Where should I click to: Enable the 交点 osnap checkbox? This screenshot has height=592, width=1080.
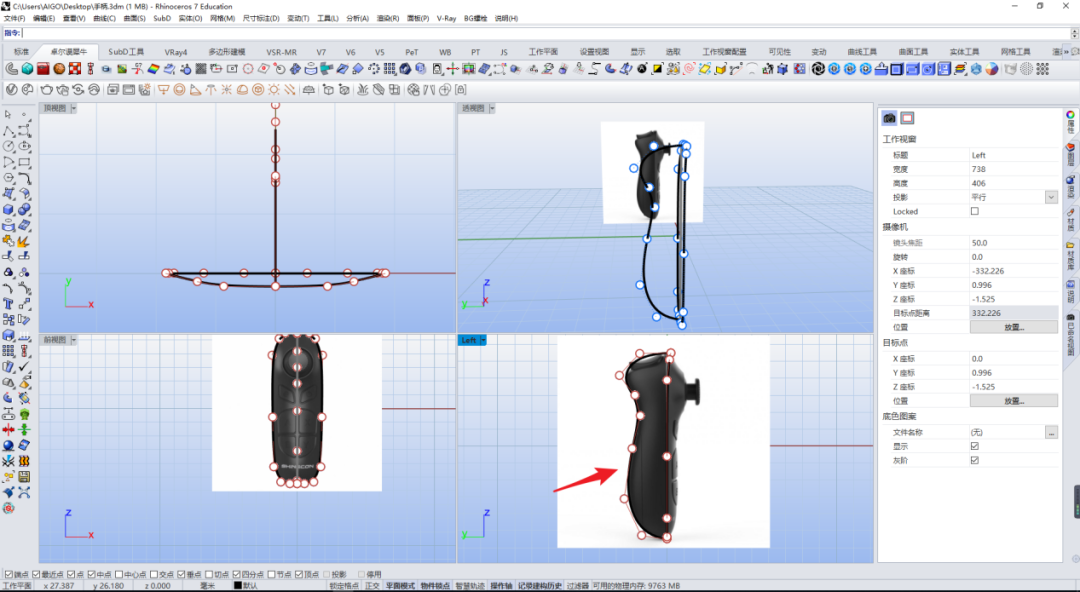(x=154, y=574)
